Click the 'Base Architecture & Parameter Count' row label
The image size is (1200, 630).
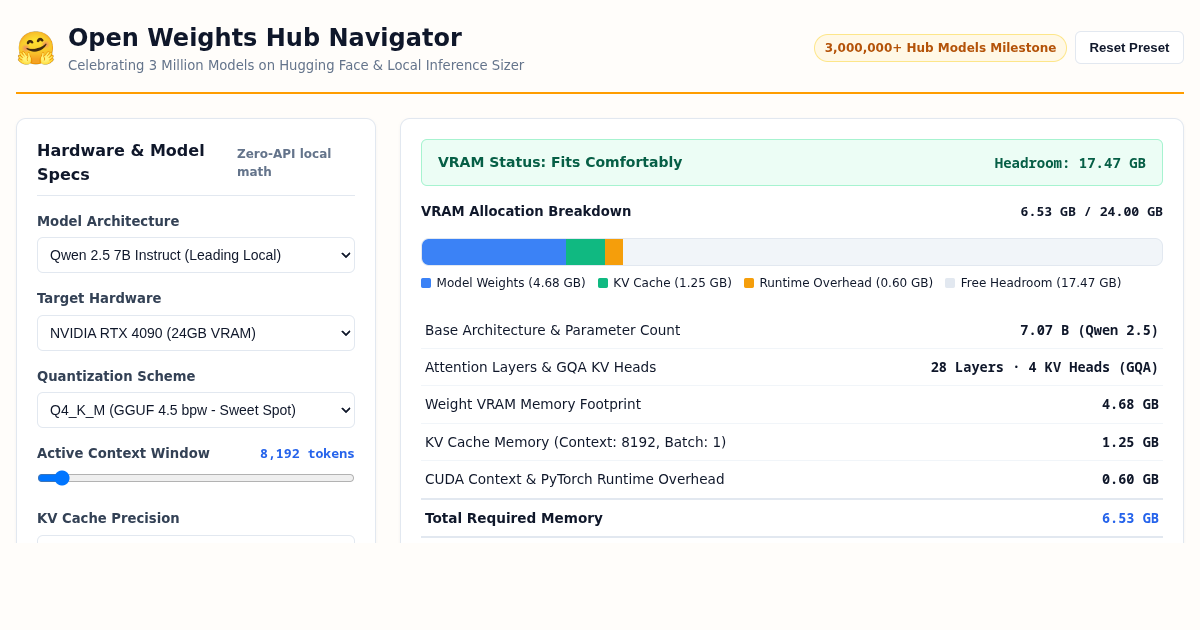[x=552, y=330]
